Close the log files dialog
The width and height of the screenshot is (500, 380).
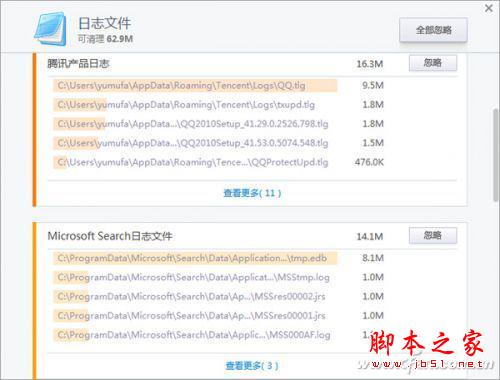click(489, 8)
